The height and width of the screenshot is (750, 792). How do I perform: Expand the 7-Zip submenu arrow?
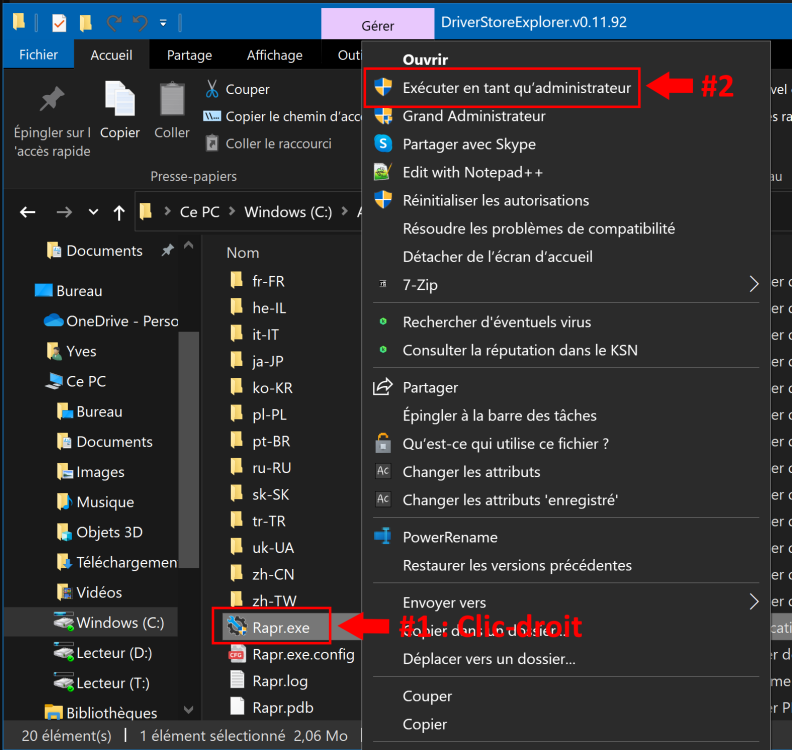coord(754,285)
